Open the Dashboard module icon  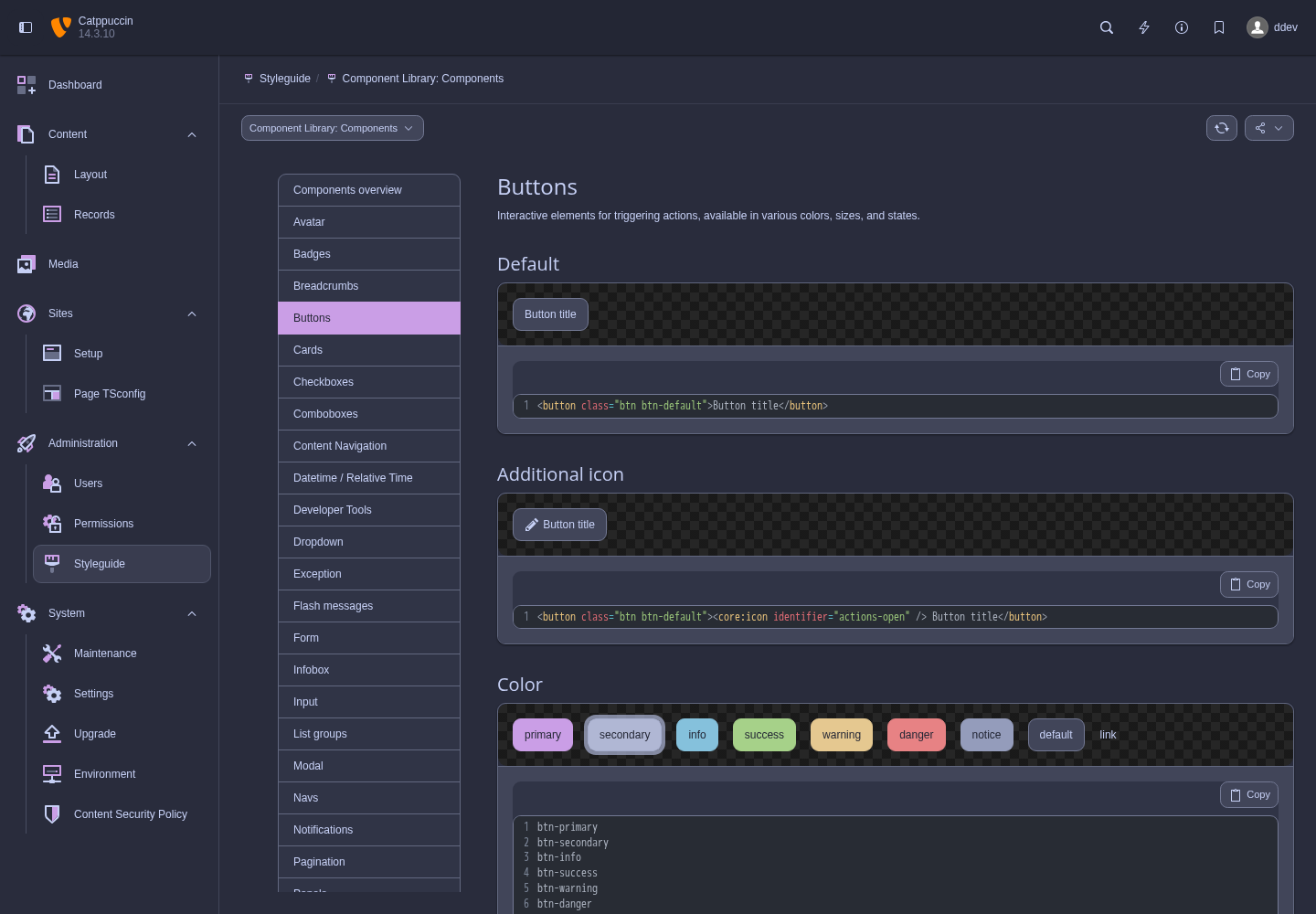pos(27,85)
